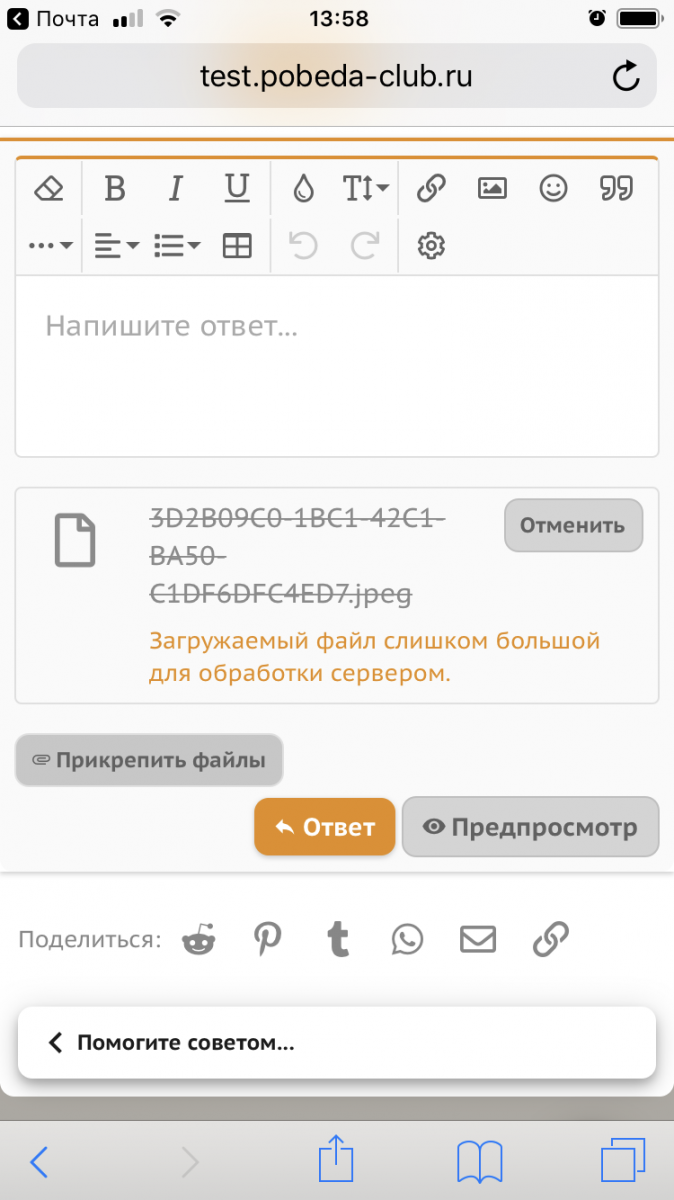The image size is (674, 1200).
Task: Open editor settings gear
Action: tap(431, 246)
